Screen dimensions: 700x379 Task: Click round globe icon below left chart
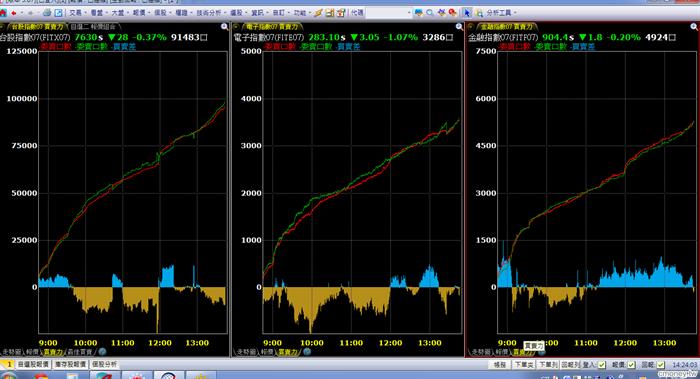[x=102, y=352]
